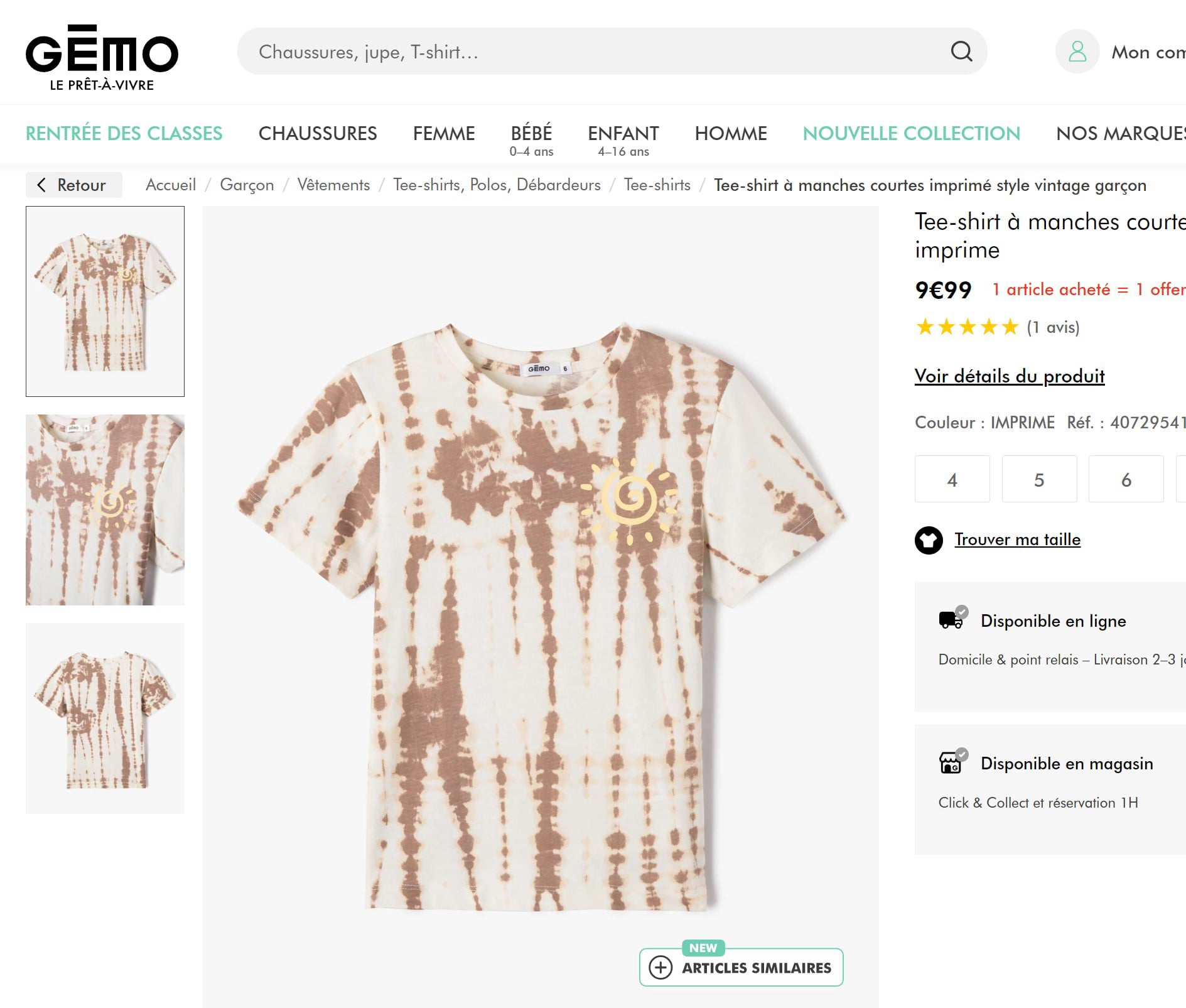Viewport: 1186px width, 1008px height.
Task: Click the back chevron arrow icon
Action: [x=42, y=185]
